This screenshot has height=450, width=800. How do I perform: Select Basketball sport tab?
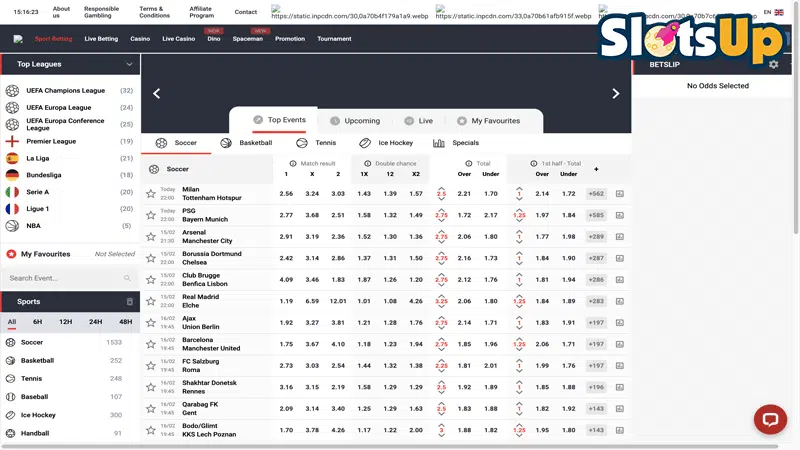pyautogui.click(x=247, y=143)
